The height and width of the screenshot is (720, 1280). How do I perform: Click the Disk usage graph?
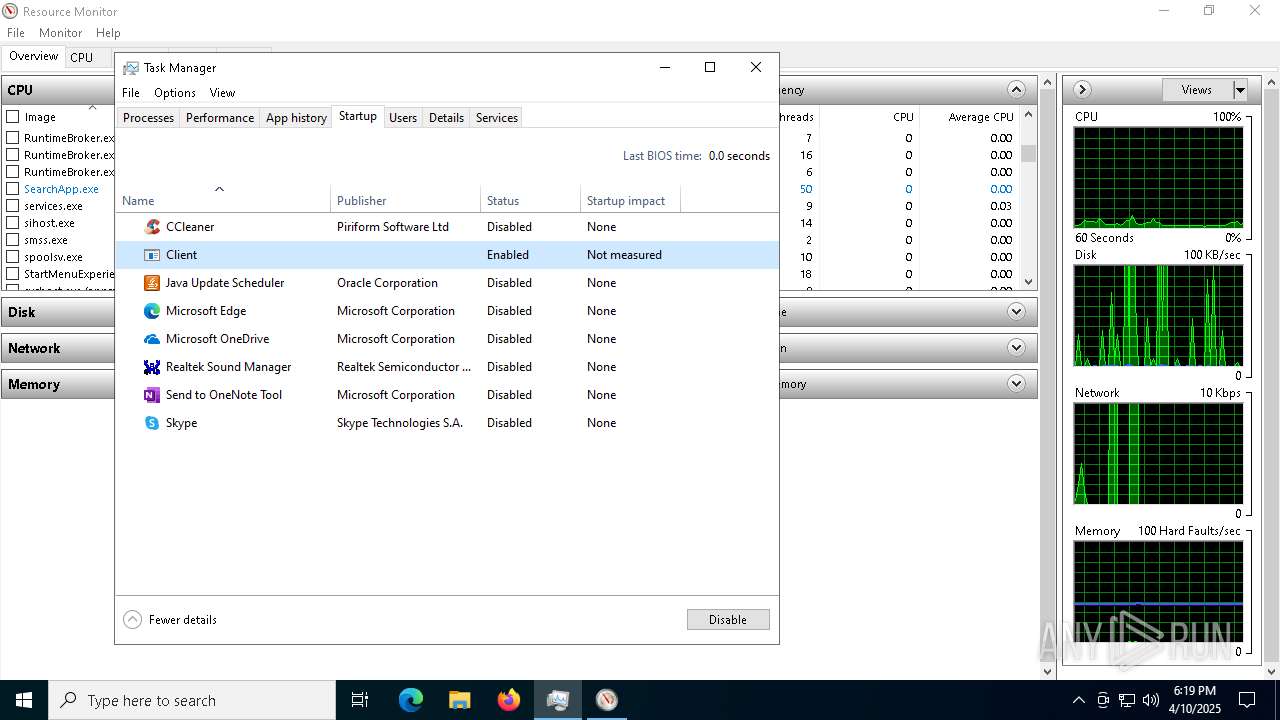tap(1159, 316)
